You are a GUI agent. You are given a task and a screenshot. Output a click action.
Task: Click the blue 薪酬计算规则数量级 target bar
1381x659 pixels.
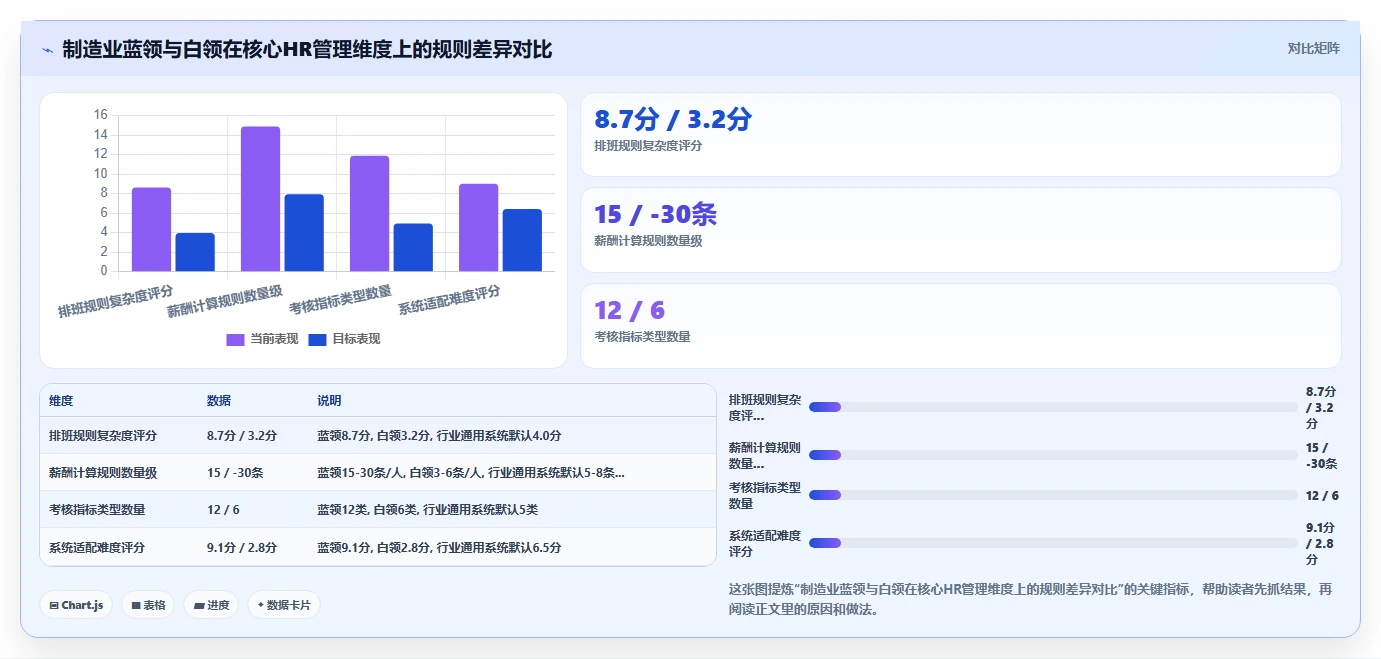(x=304, y=233)
